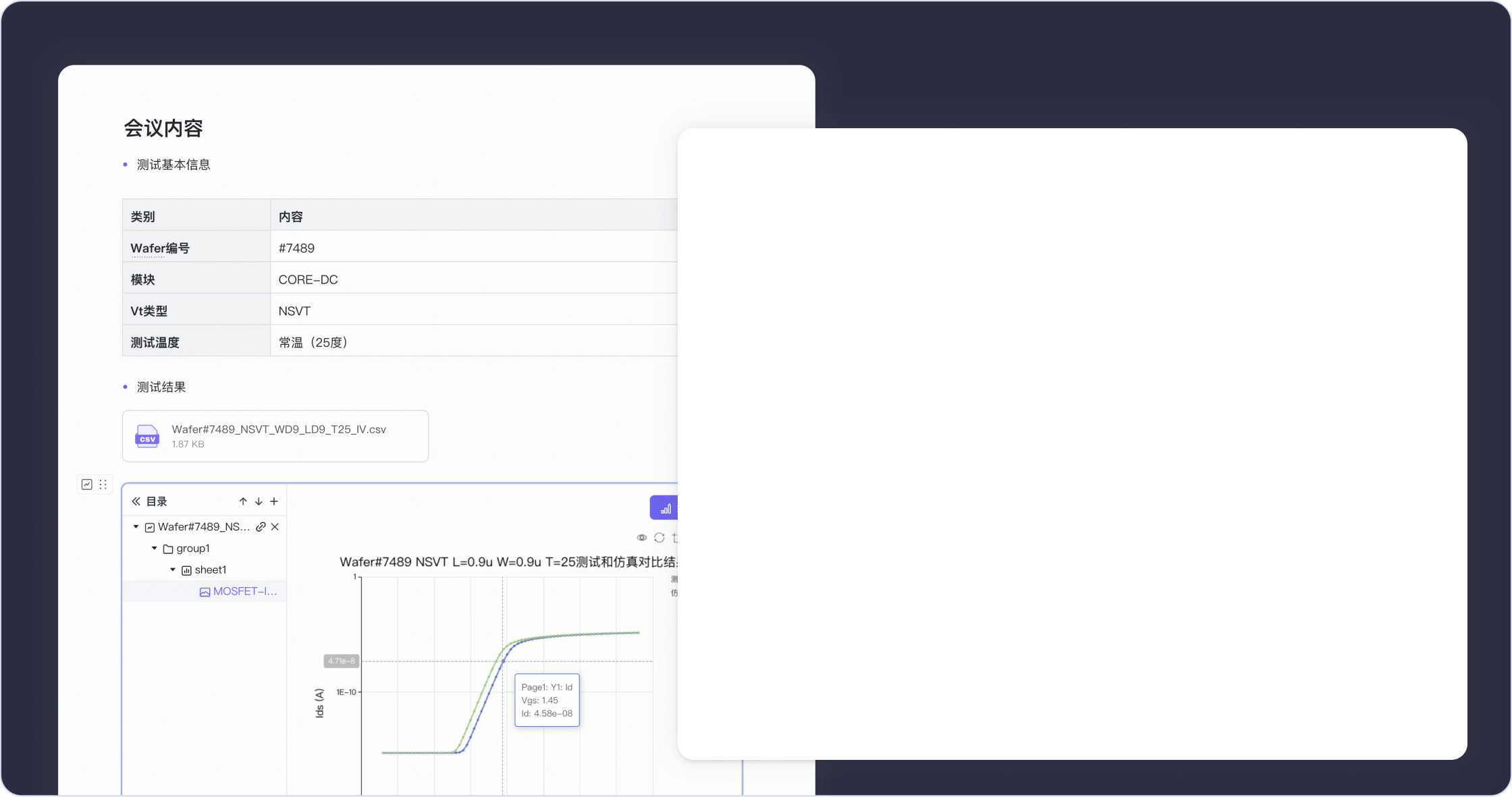Collapse the 目录 directory panel

[x=136, y=501]
